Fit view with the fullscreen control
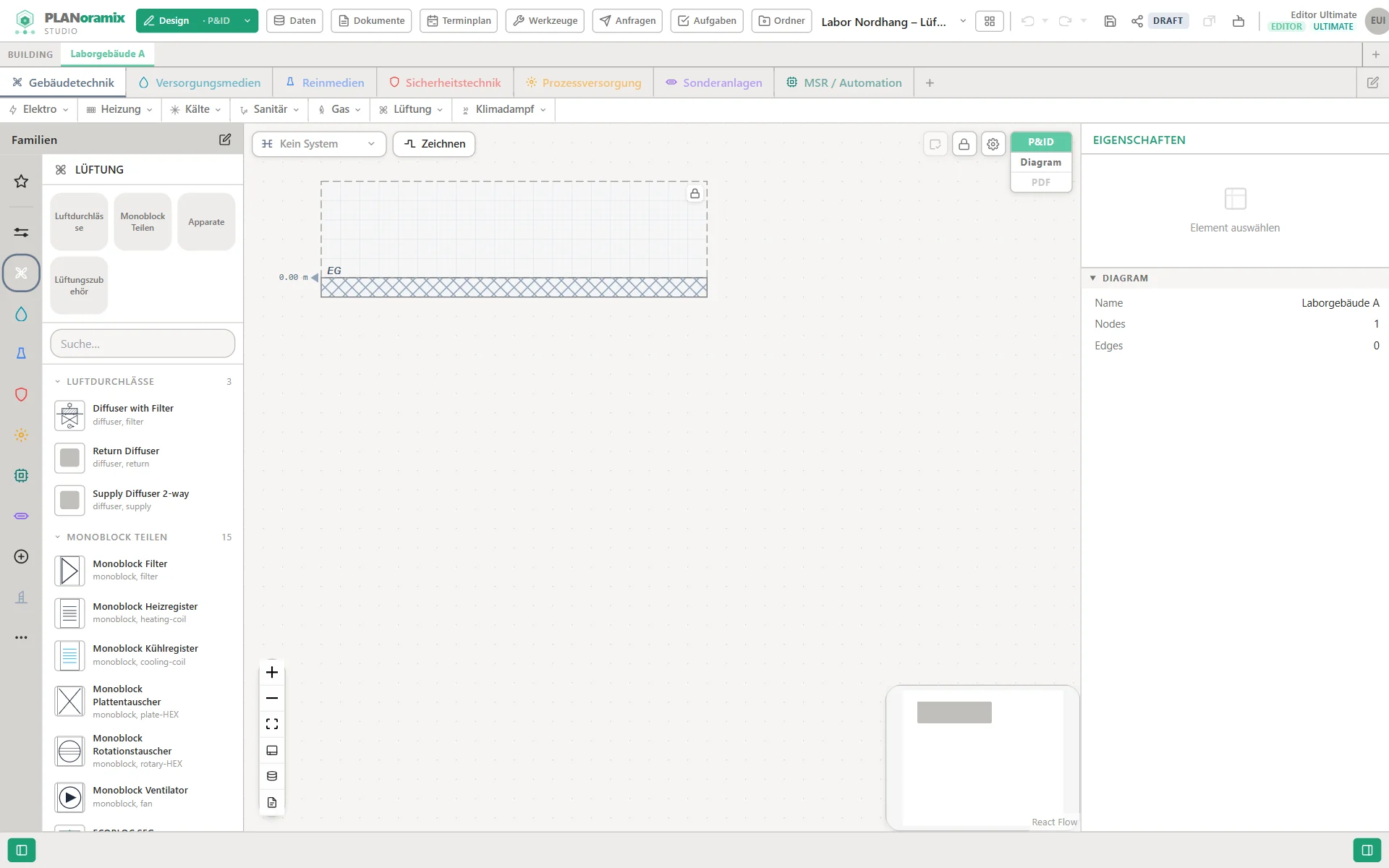 [x=272, y=724]
